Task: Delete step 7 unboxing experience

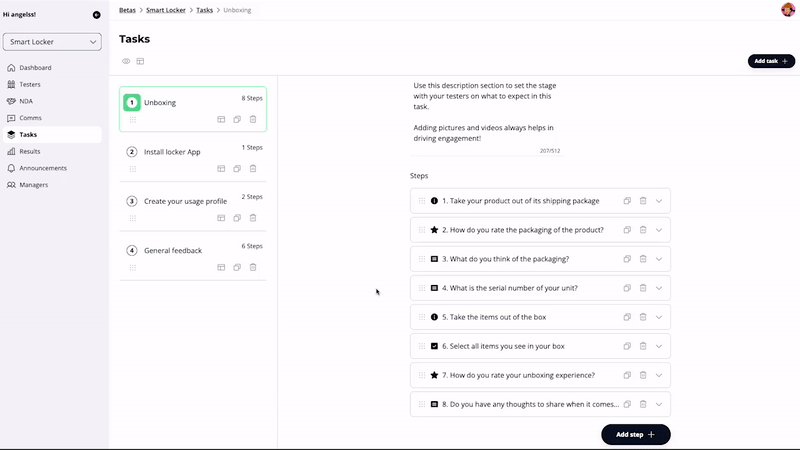Action: point(643,376)
